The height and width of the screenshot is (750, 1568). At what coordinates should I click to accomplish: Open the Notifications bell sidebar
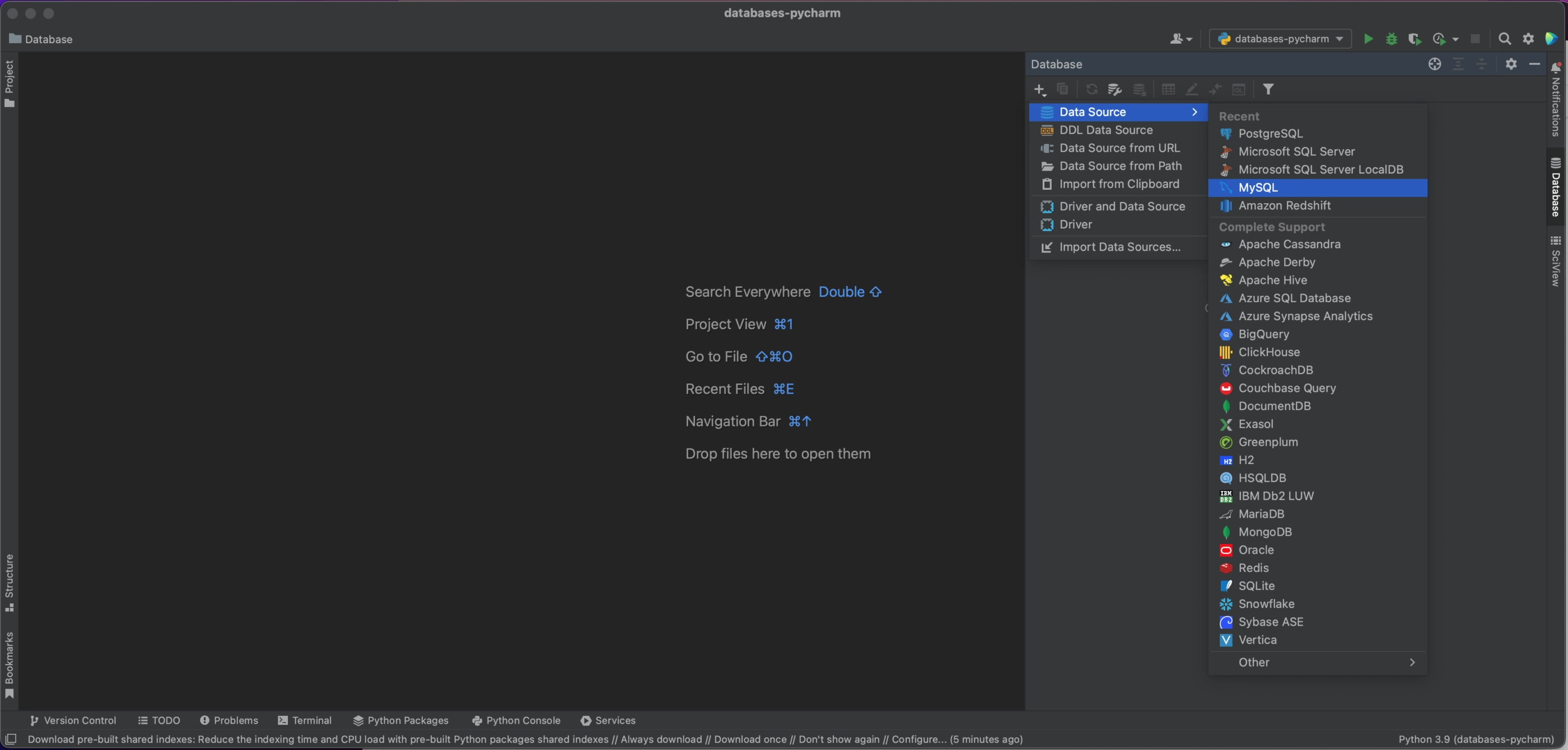tap(1555, 100)
